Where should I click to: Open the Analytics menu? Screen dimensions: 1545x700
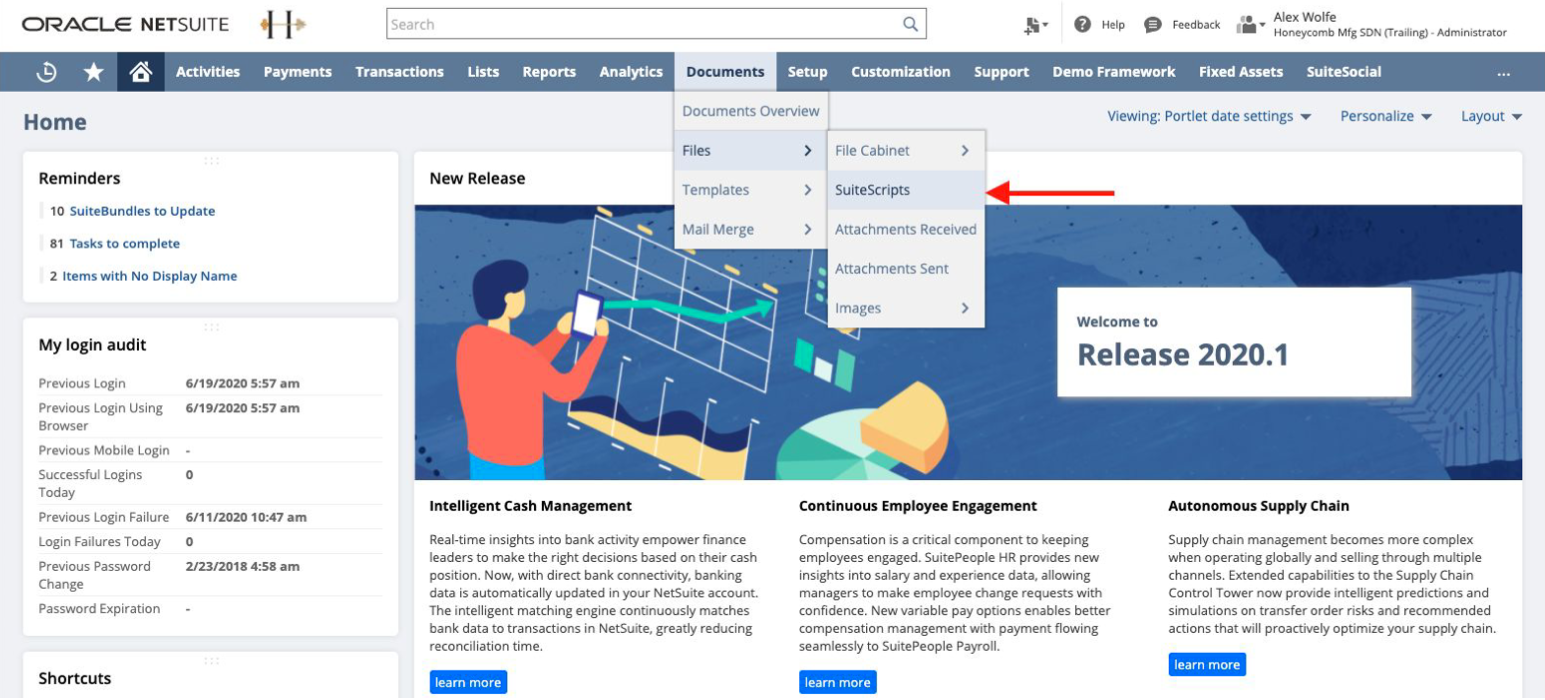(x=631, y=72)
